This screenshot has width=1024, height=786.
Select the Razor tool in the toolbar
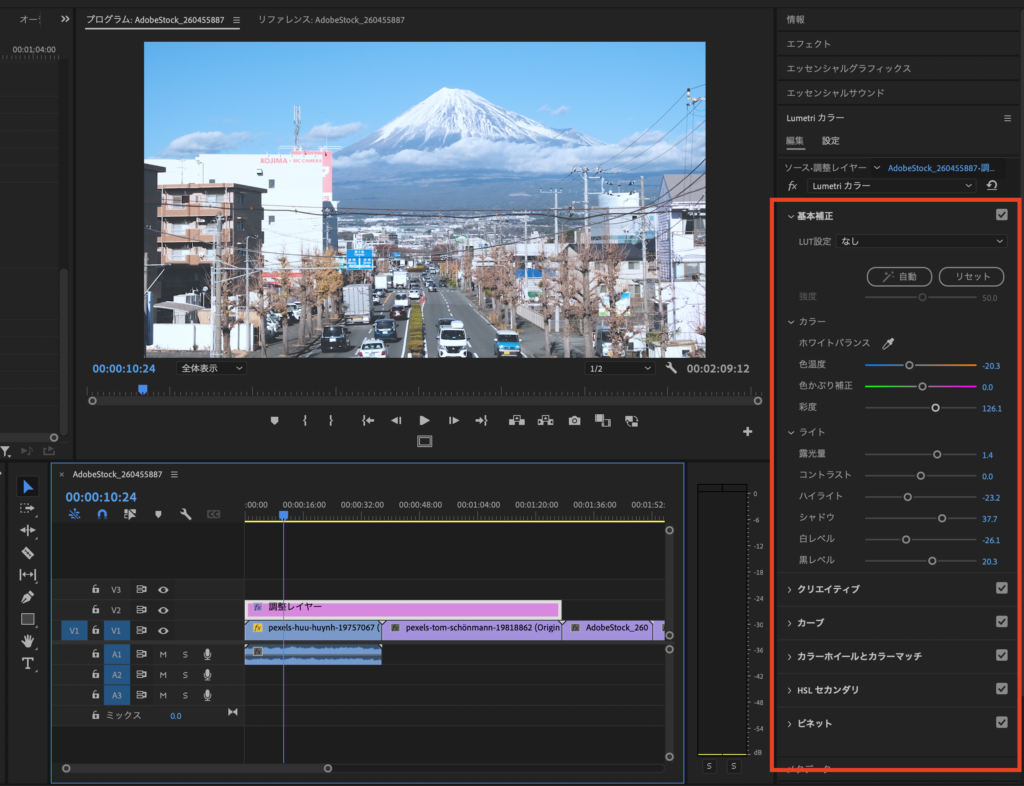point(28,552)
